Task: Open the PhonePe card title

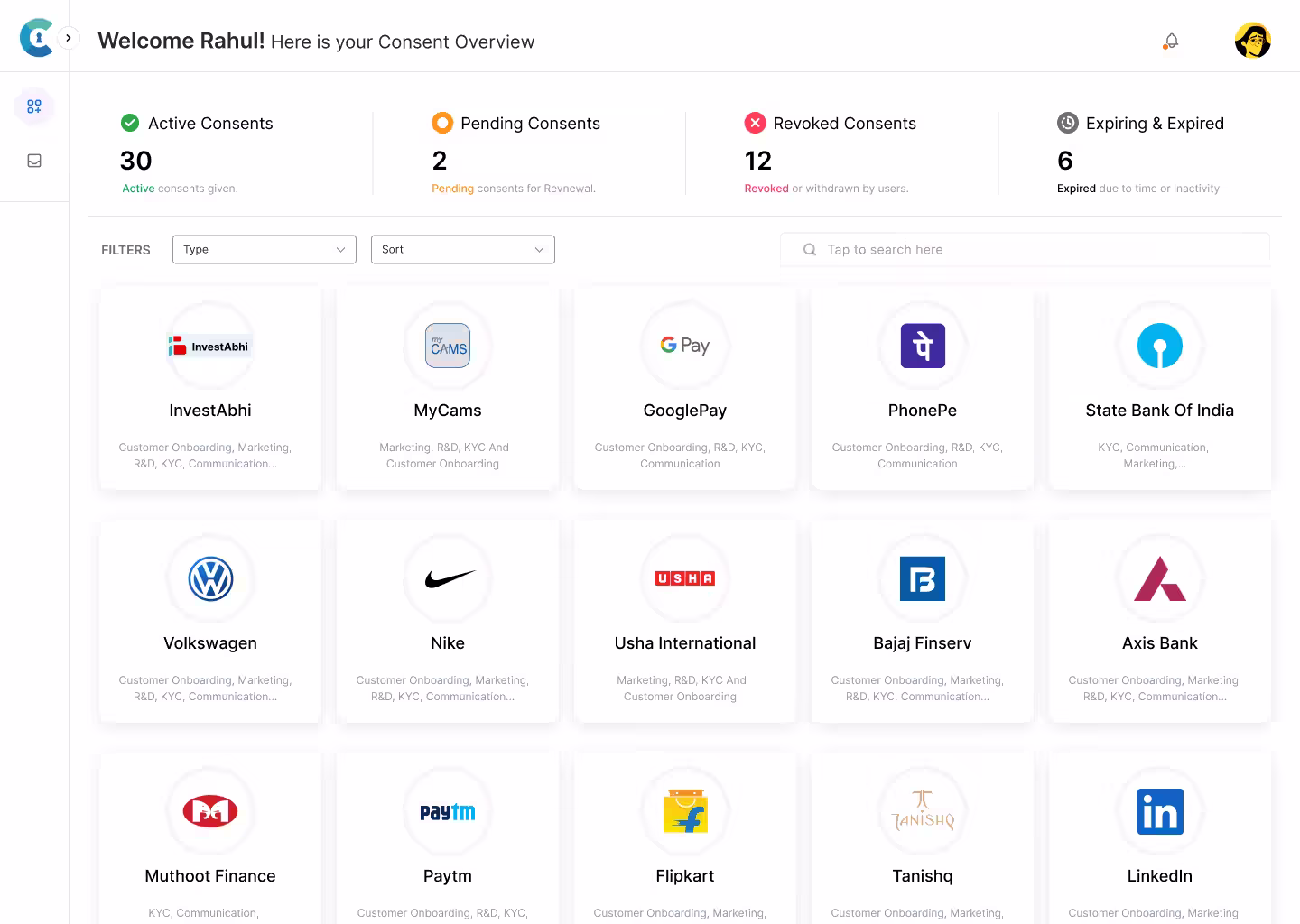Action: [923, 411]
